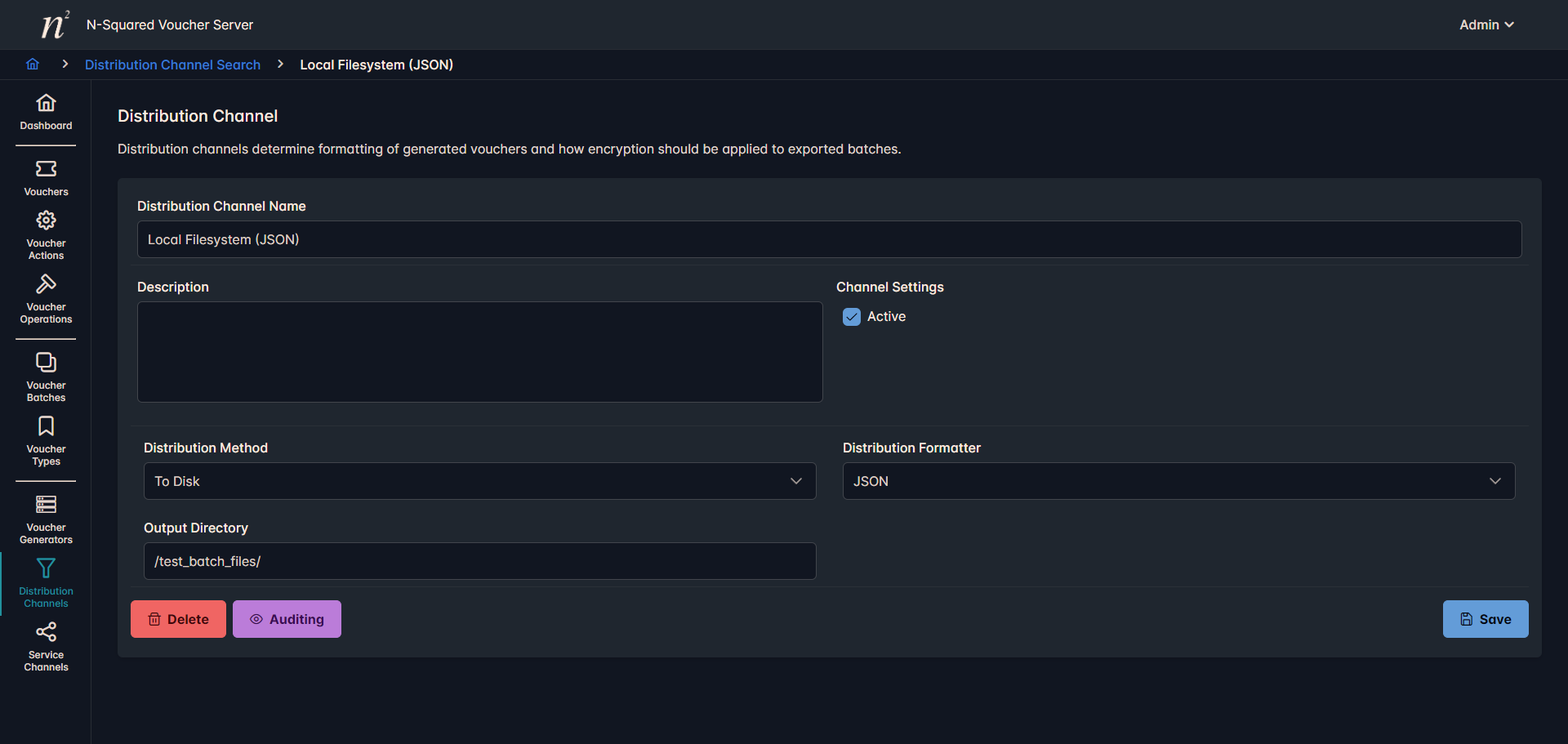Open Voucher Operations hammer icon
Image resolution: width=1568 pixels, height=744 pixels.
46,284
